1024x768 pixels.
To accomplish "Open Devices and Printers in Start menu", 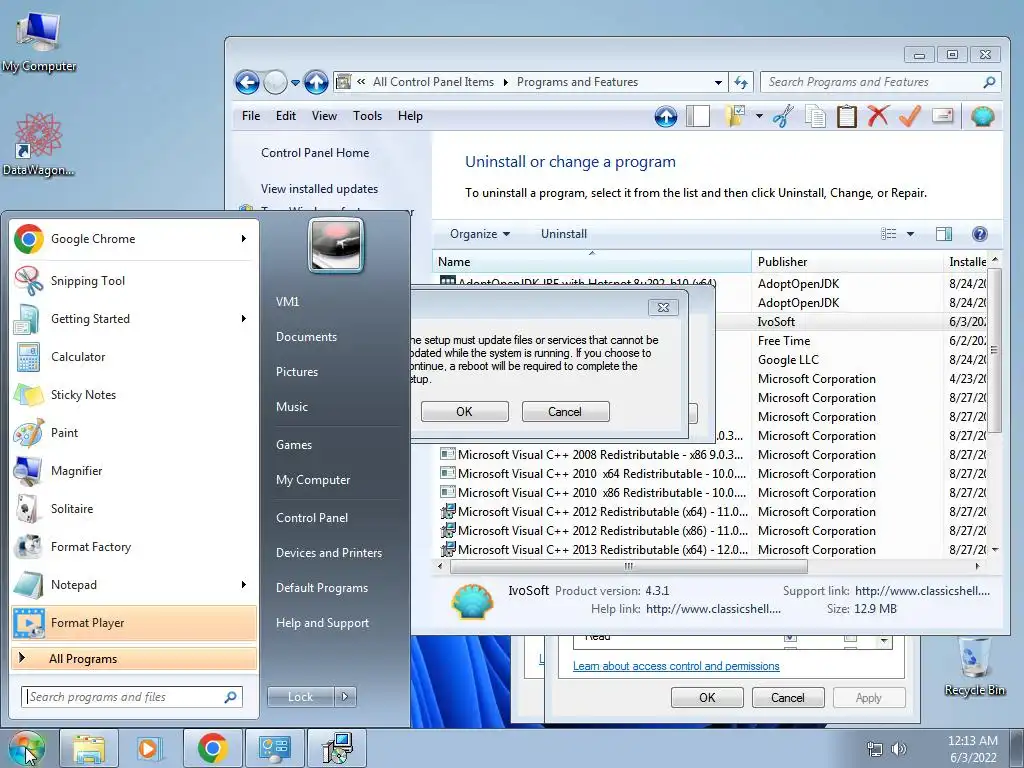I will 328,553.
